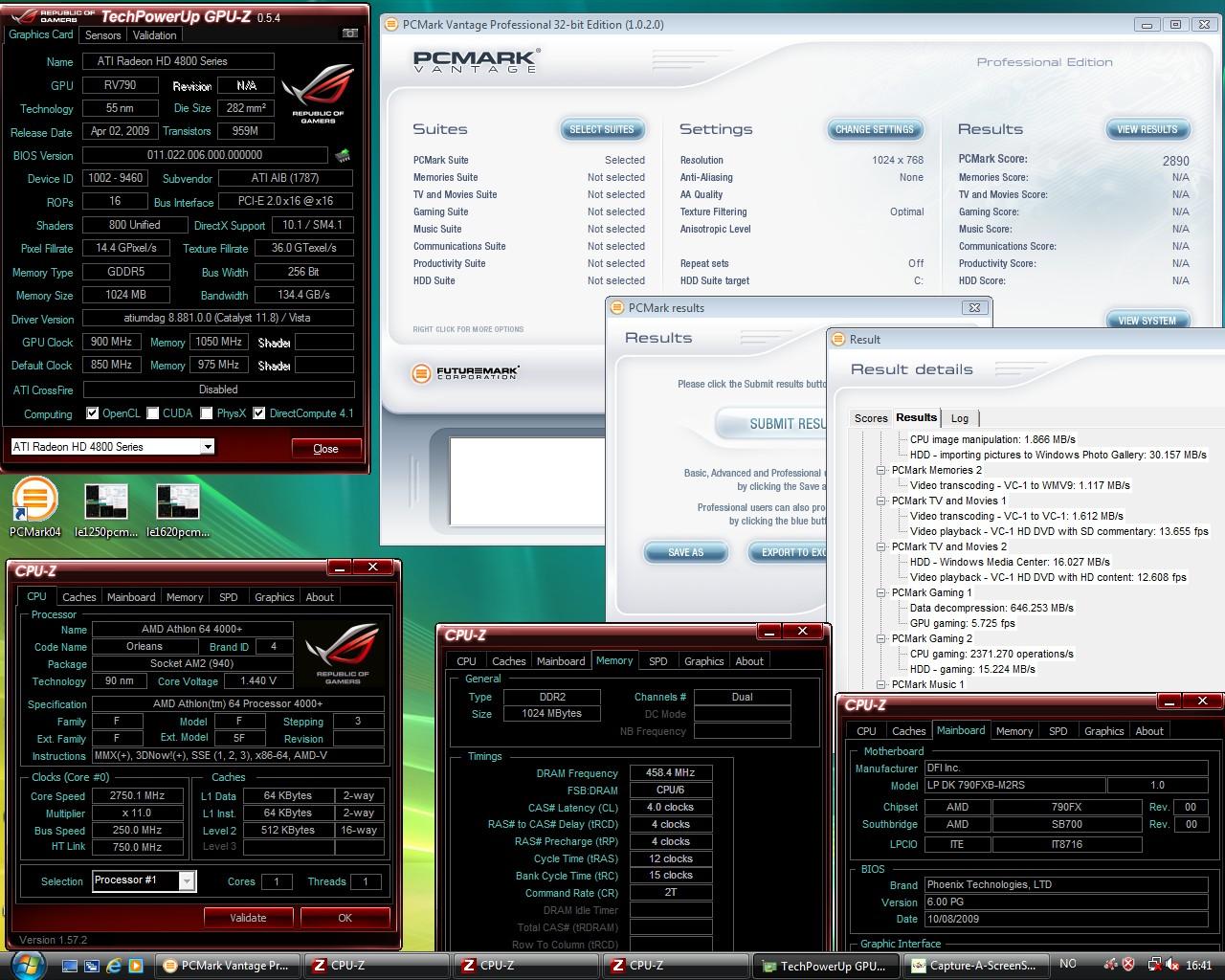The width and height of the screenshot is (1225, 980).
Task: Click the ROG logo in GPU-Z
Action: pyautogui.click(x=318, y=94)
